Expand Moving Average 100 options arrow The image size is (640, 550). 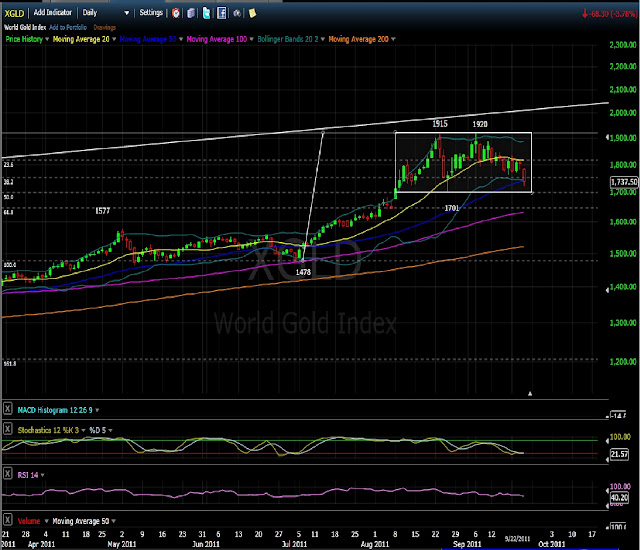(x=251, y=39)
